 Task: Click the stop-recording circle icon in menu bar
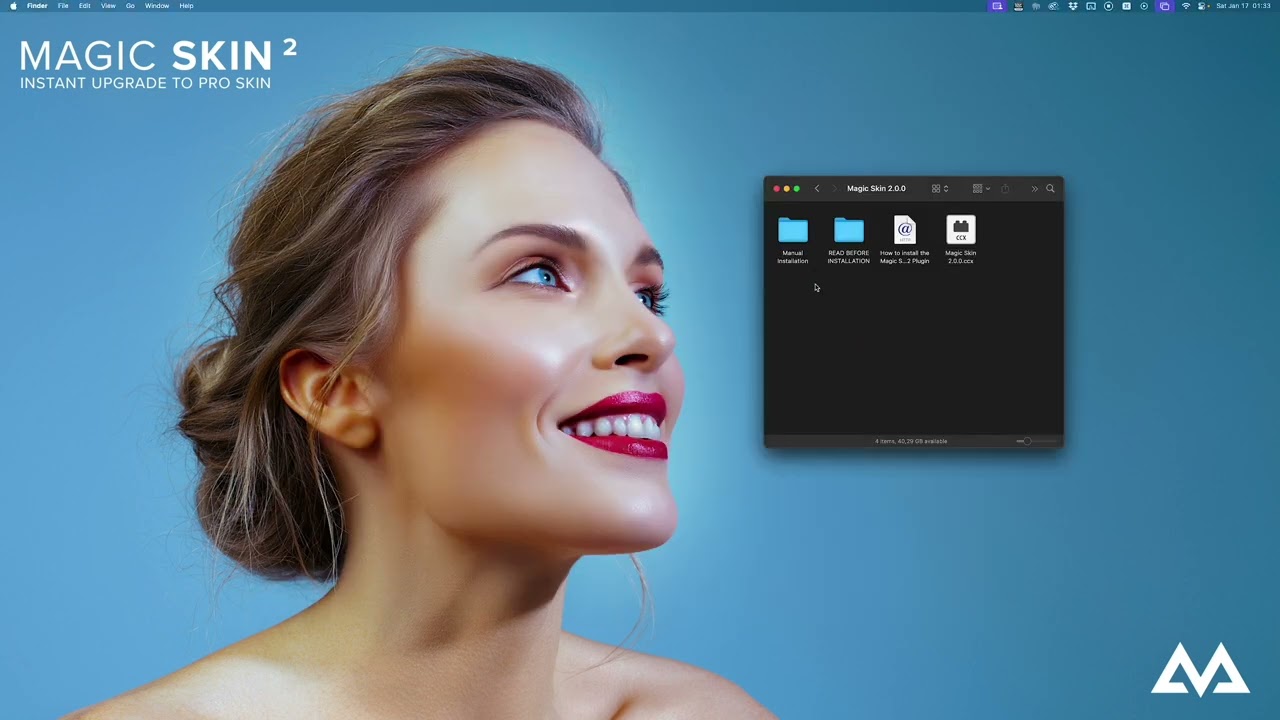pos(1108,6)
